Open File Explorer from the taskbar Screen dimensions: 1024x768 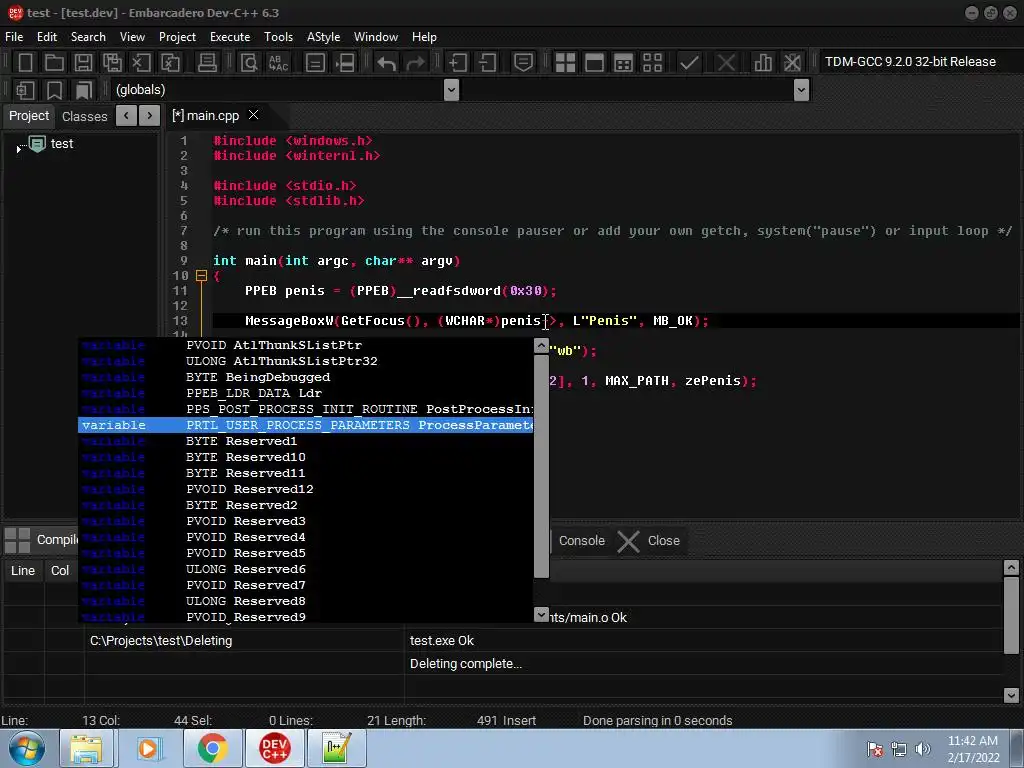pyautogui.click(x=87, y=748)
